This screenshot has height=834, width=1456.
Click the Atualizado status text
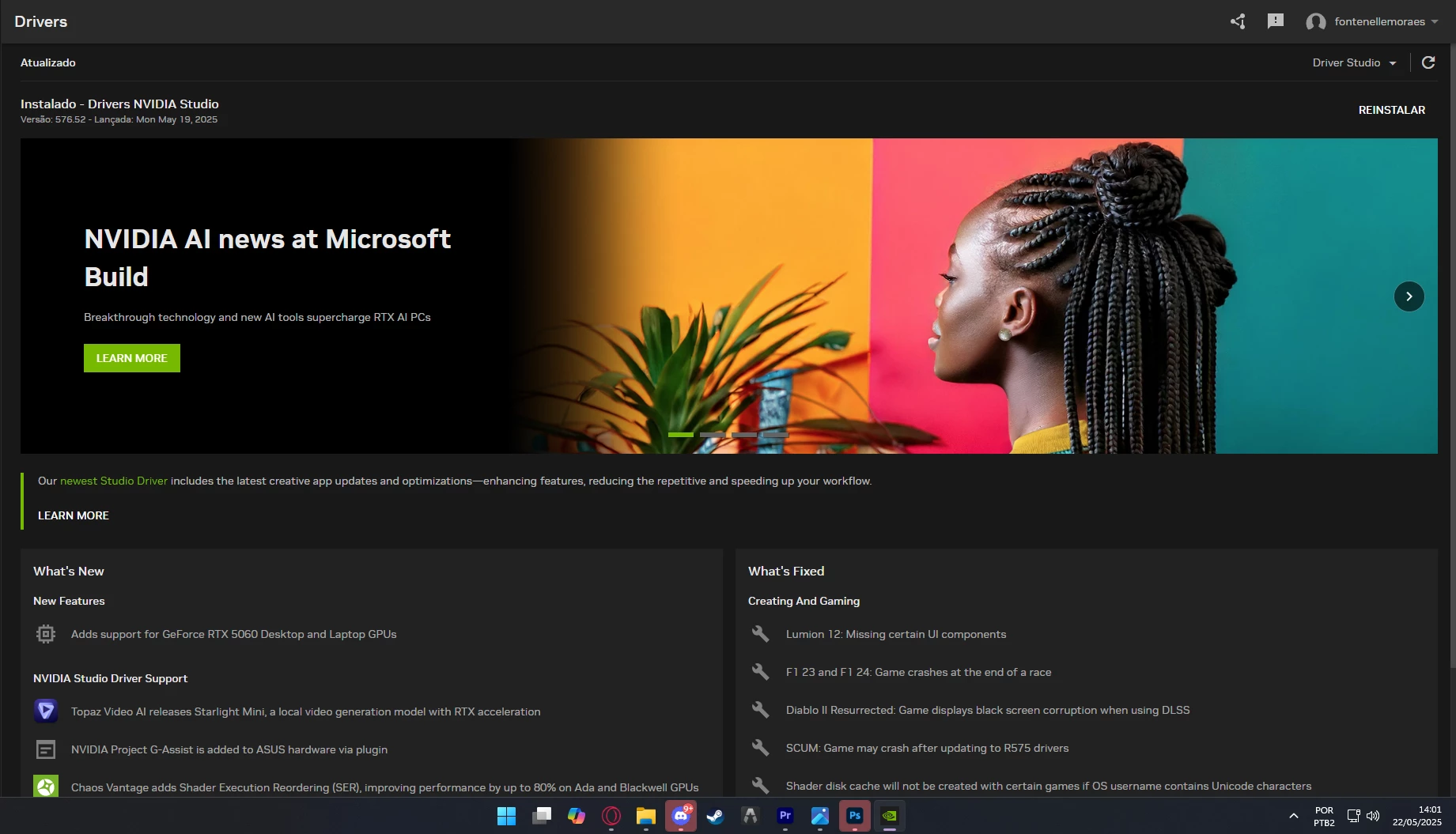tap(48, 62)
